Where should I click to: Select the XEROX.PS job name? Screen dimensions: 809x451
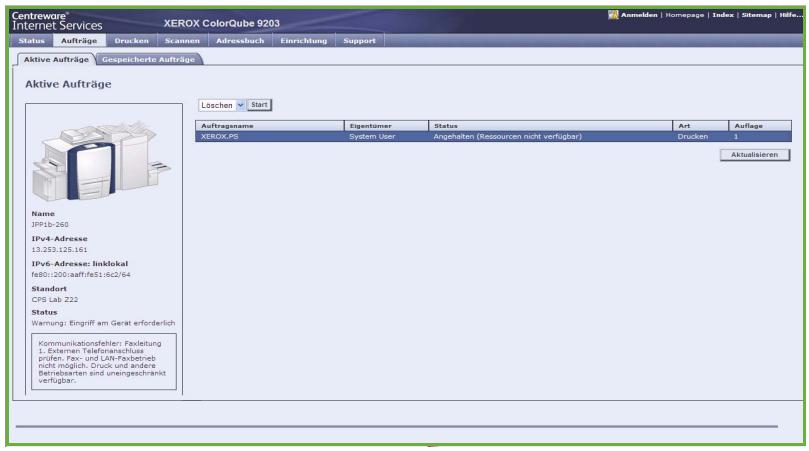219,136
